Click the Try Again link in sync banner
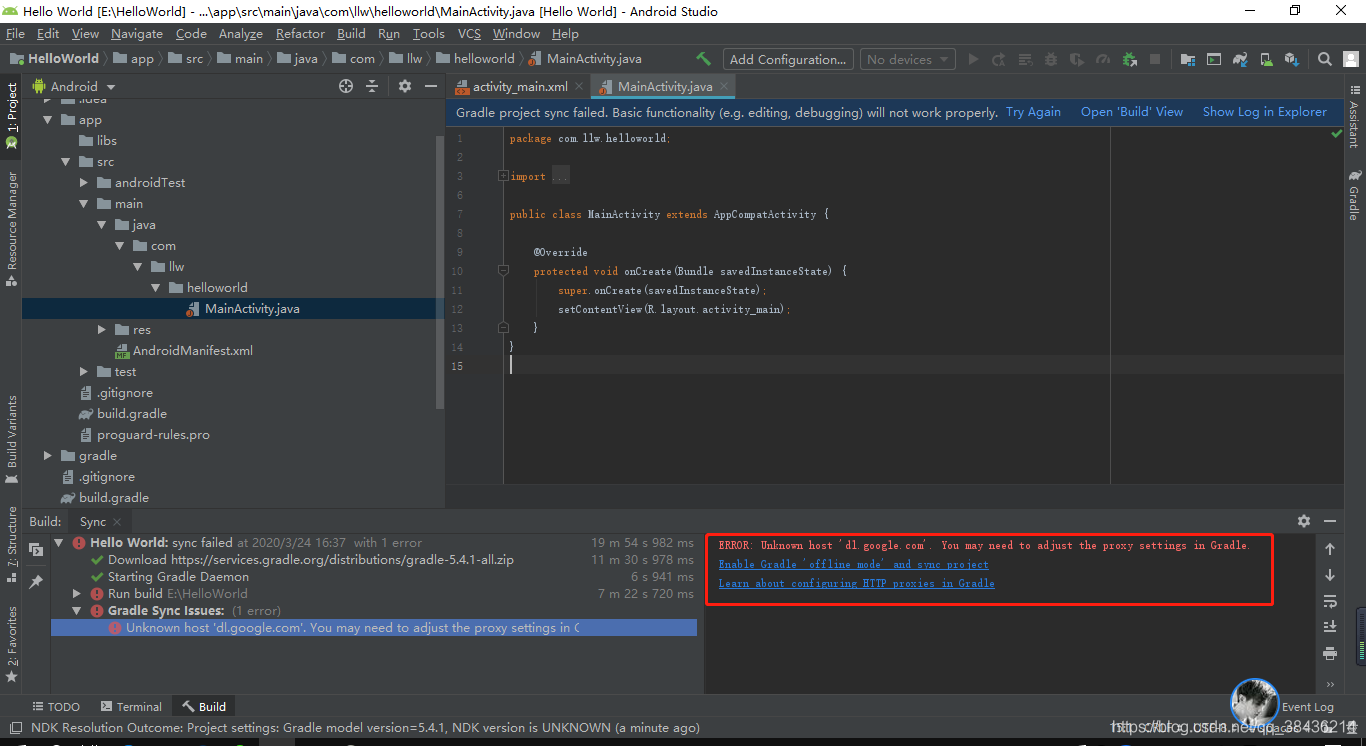 tap(1033, 112)
